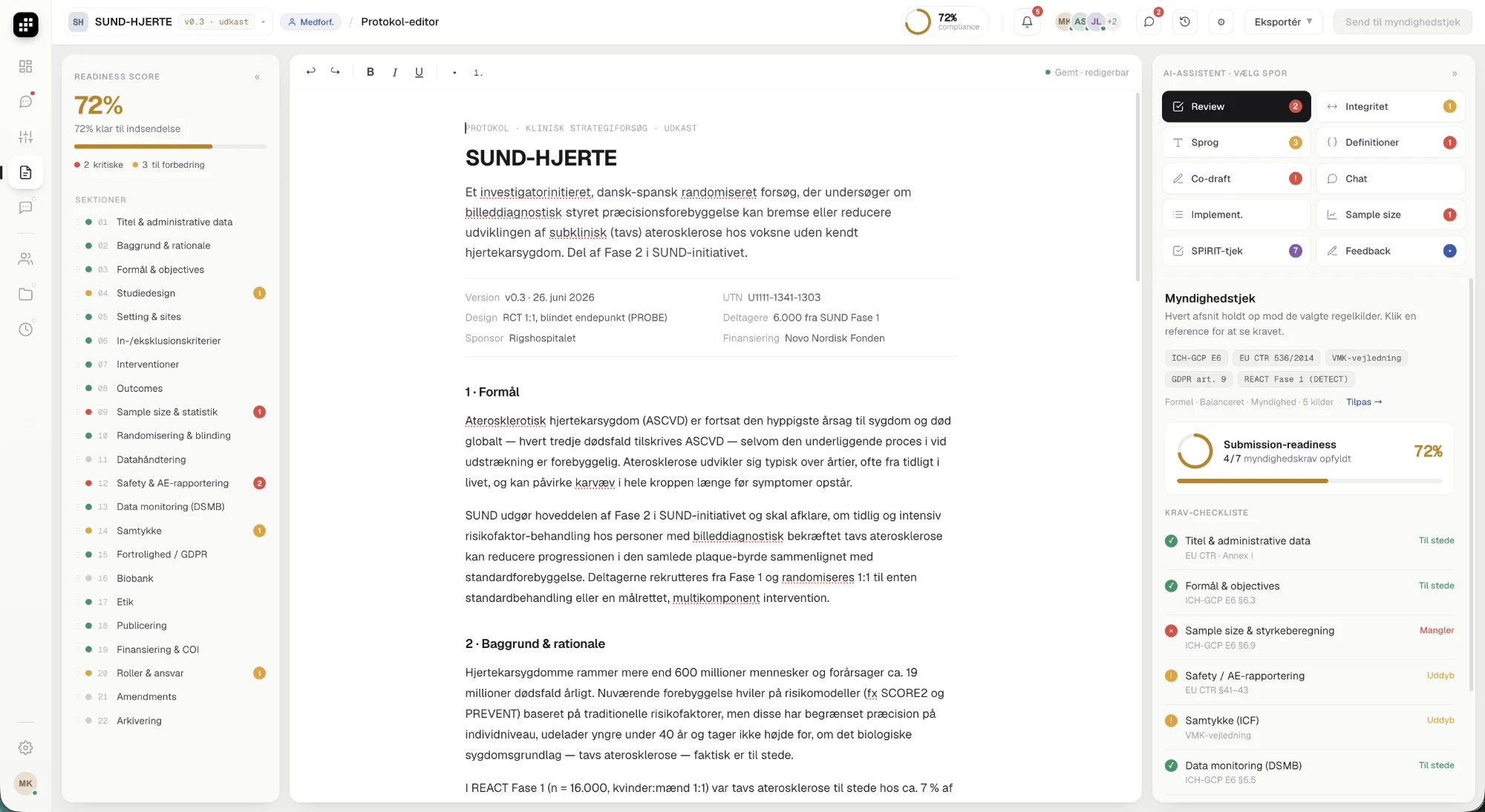Open the v0.3 udkast version dropdown

click(223, 22)
